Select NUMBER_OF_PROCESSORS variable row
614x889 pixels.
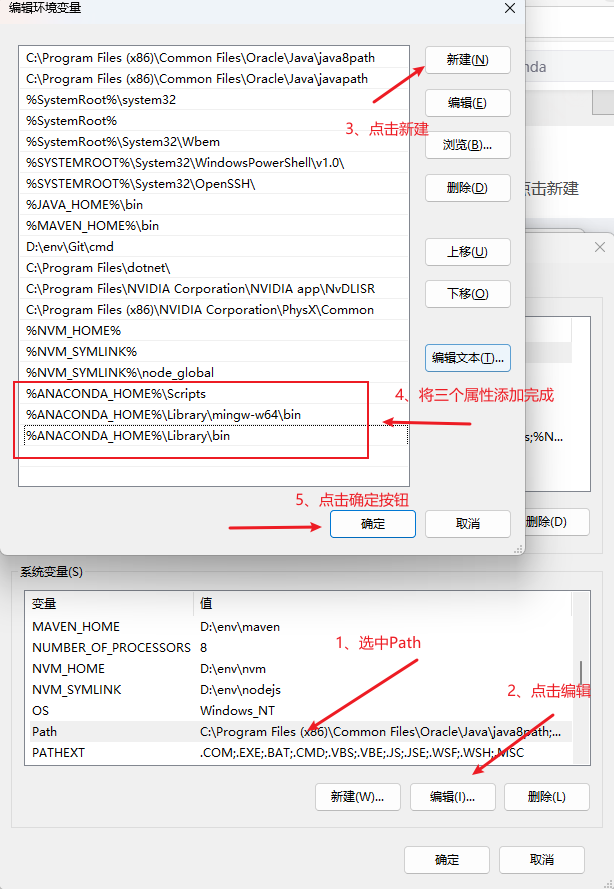click(x=298, y=647)
